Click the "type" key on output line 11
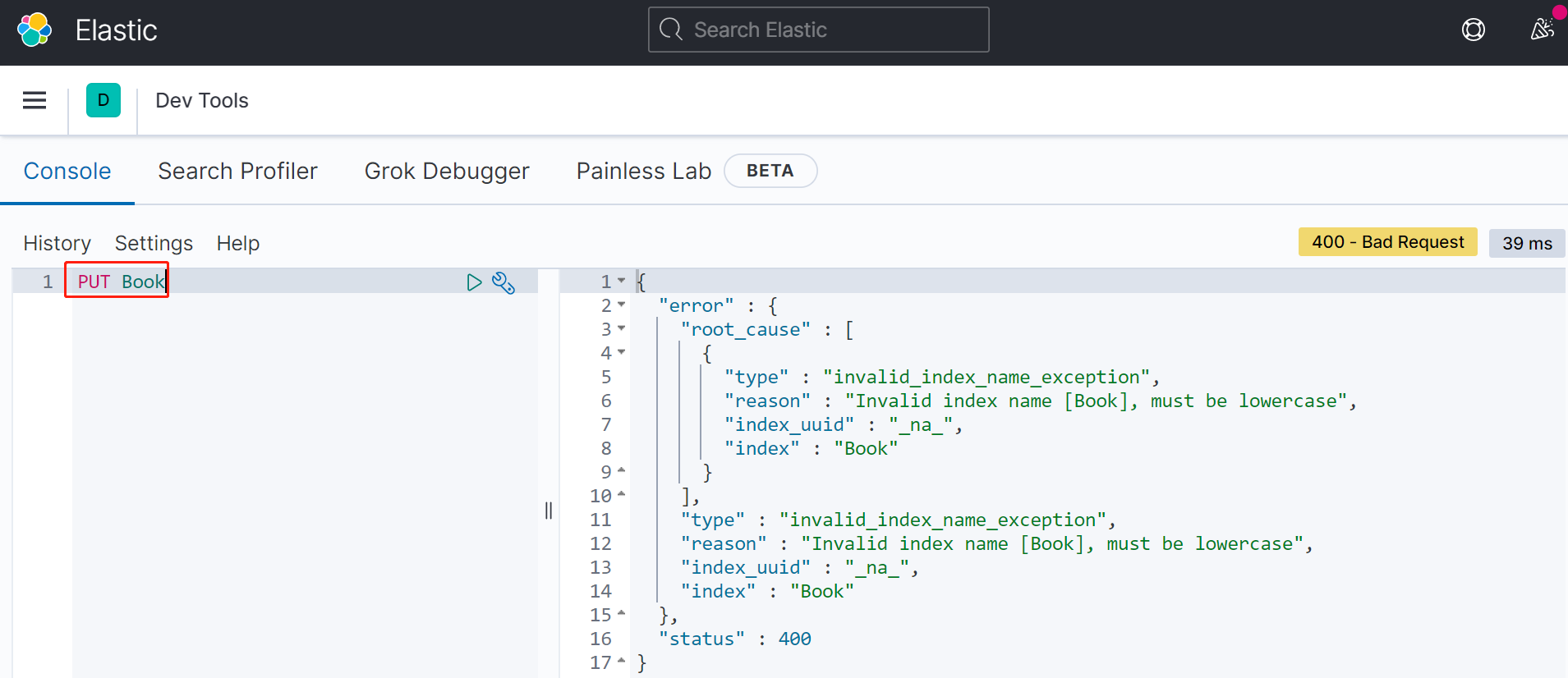This screenshot has height=678, width=1568. [713, 520]
